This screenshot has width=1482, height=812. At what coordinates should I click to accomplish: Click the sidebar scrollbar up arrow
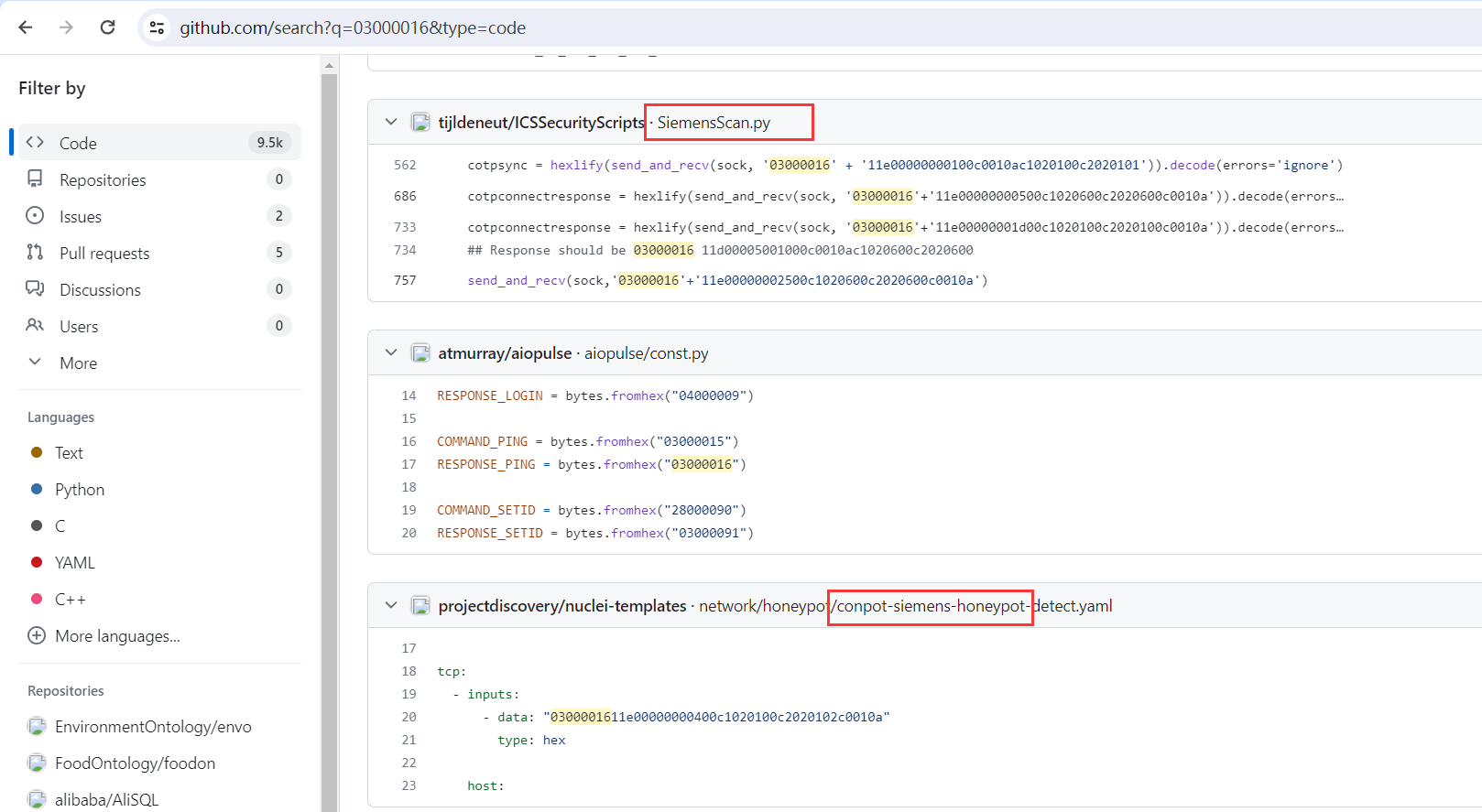tap(329, 65)
